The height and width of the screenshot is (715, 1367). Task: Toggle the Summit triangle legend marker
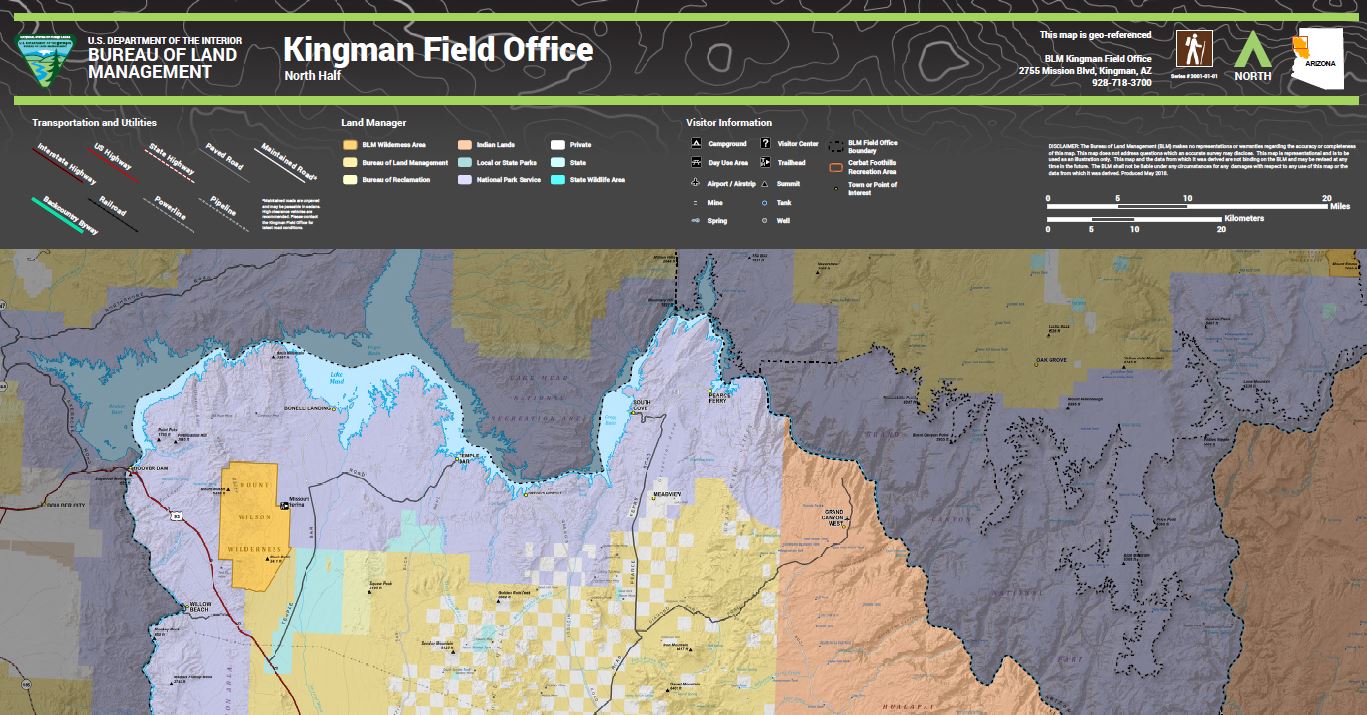[x=765, y=184]
